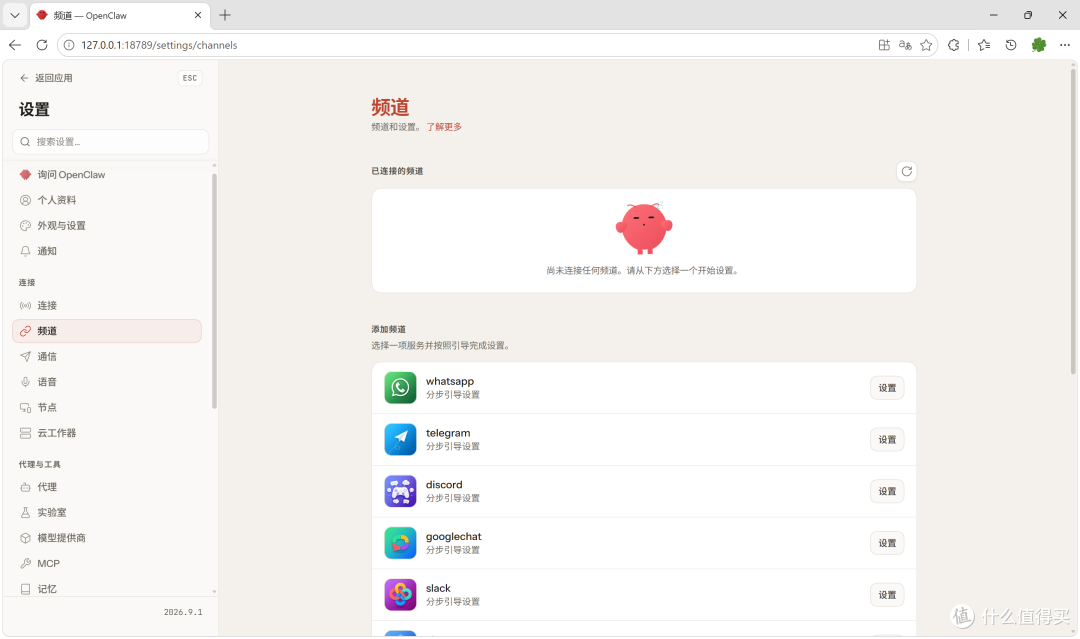Open the browser favorites list icon
The height and width of the screenshot is (639, 1080).
(x=984, y=45)
